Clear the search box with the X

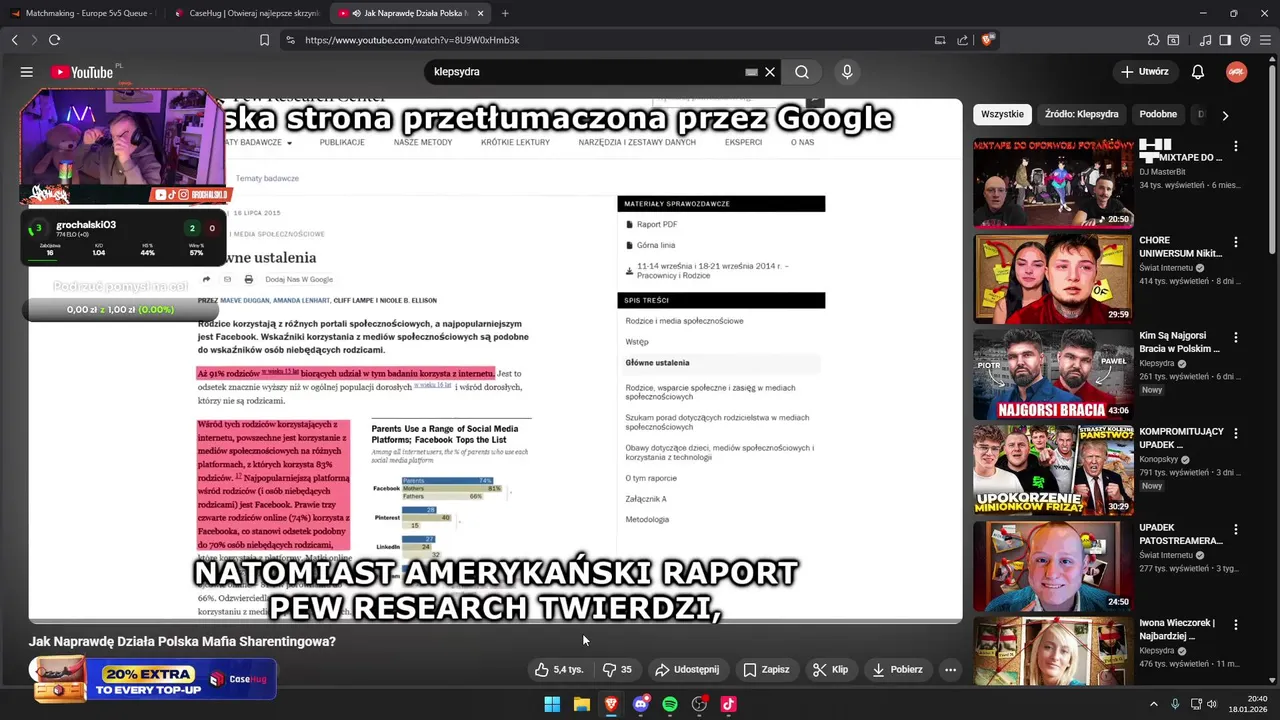pyautogui.click(x=770, y=72)
